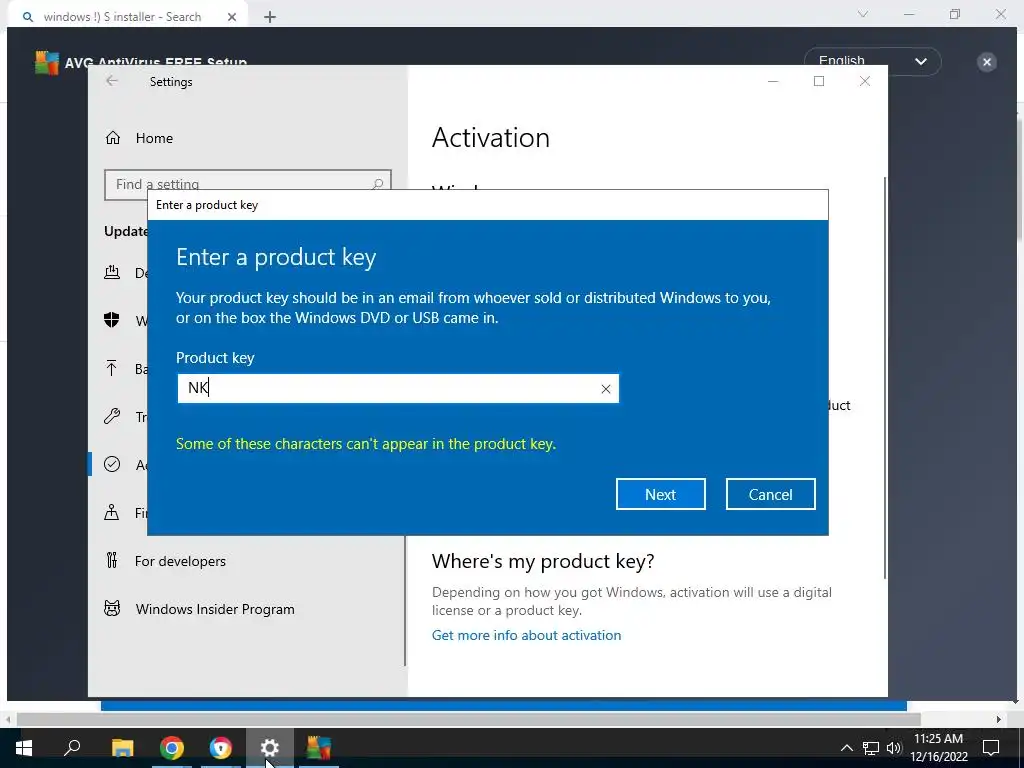Click the Settings window vertical scrollbar
Screen dimensions: 1024x768
[x=885, y=377]
